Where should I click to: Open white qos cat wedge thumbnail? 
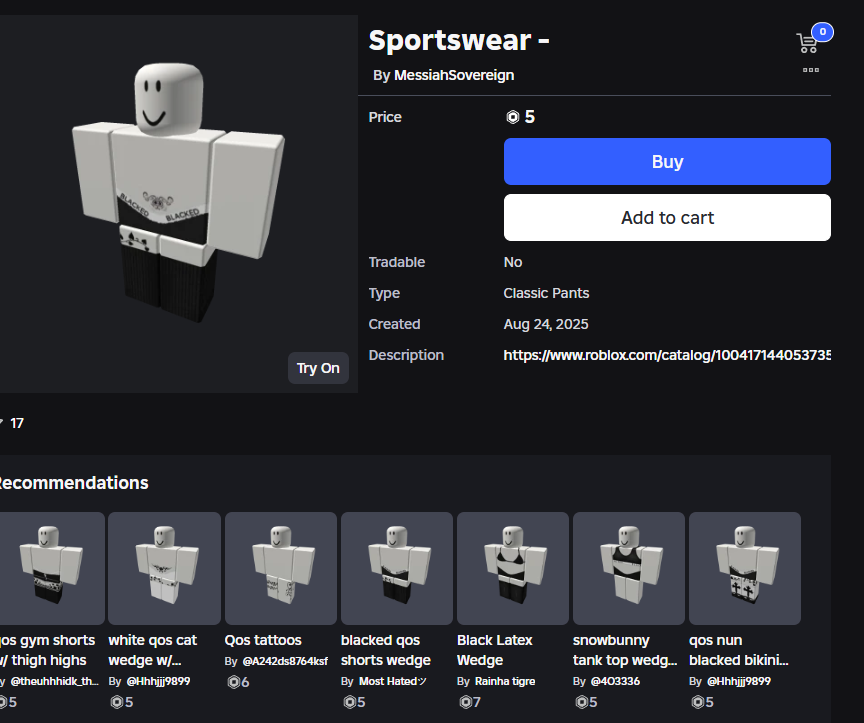164,568
